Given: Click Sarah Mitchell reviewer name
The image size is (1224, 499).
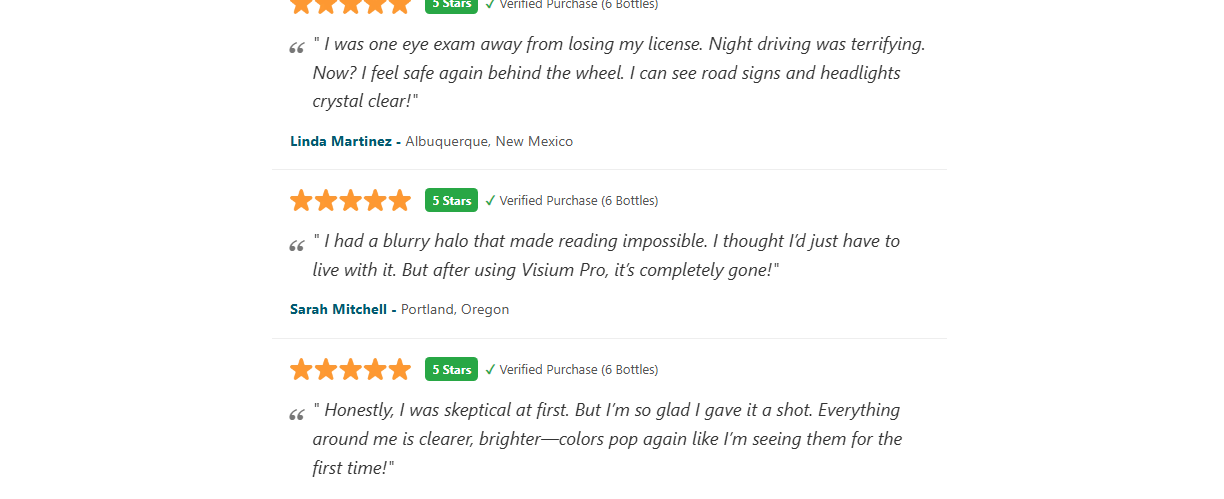Looking at the screenshot, I should tap(338, 310).
